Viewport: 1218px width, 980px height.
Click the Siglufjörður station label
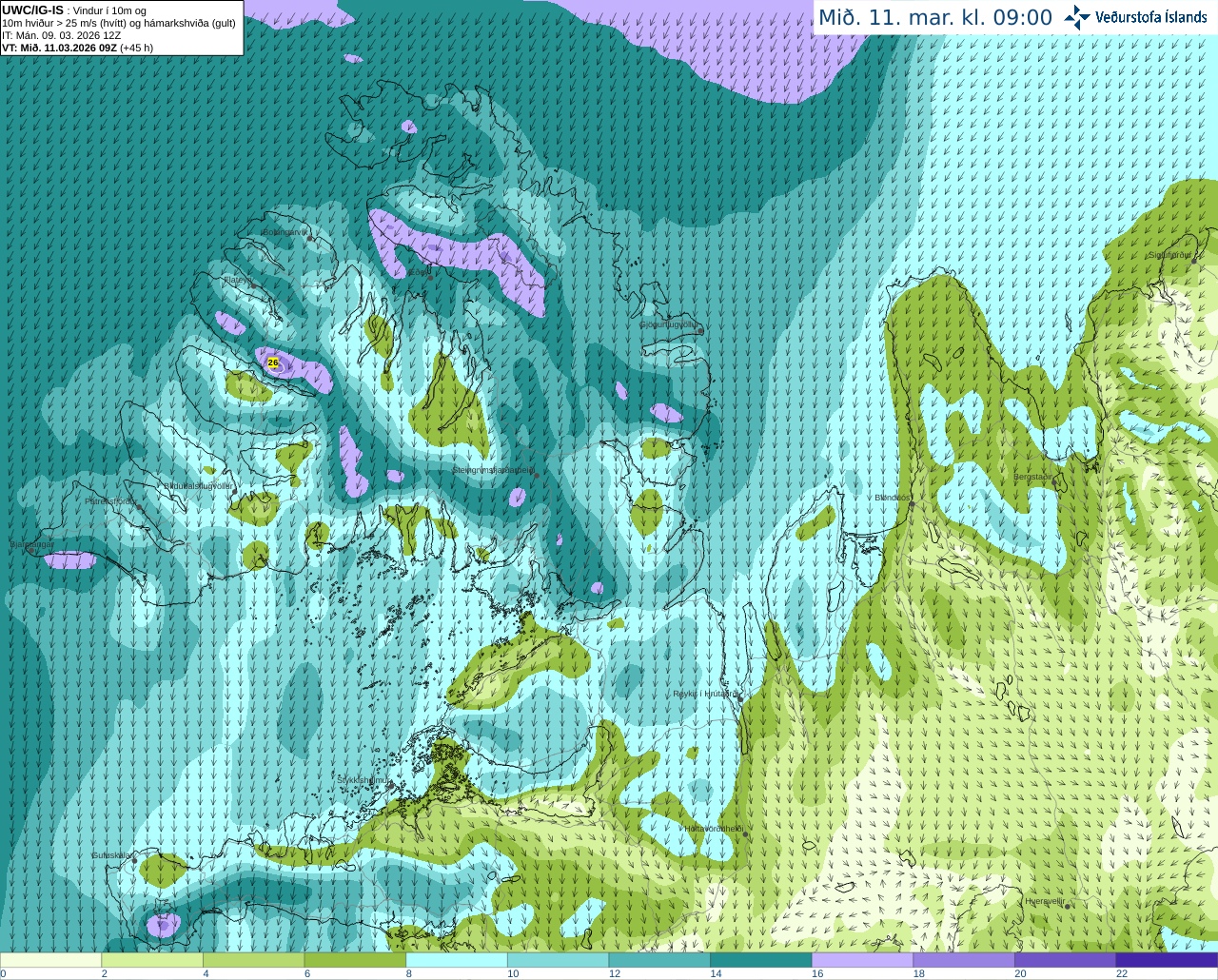click(1169, 255)
